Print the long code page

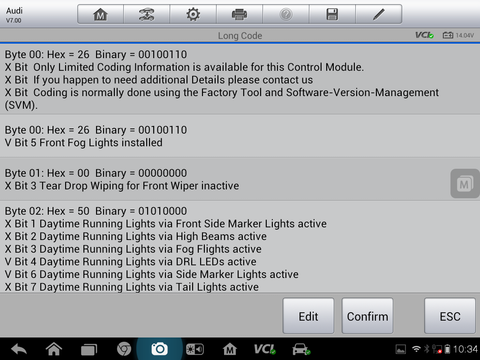tap(239, 14)
